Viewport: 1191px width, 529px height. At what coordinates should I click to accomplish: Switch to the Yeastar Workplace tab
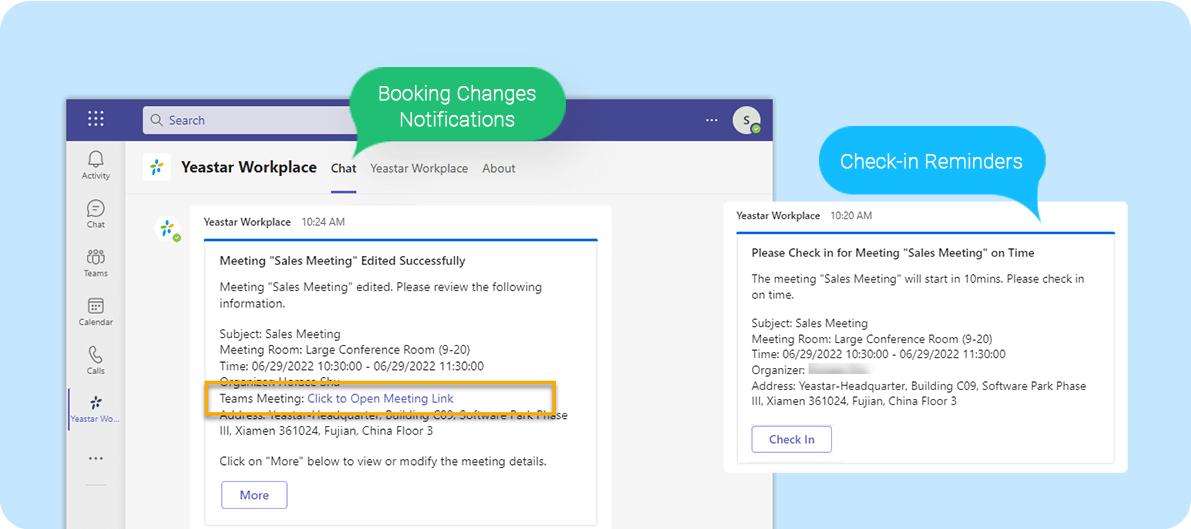[419, 168]
